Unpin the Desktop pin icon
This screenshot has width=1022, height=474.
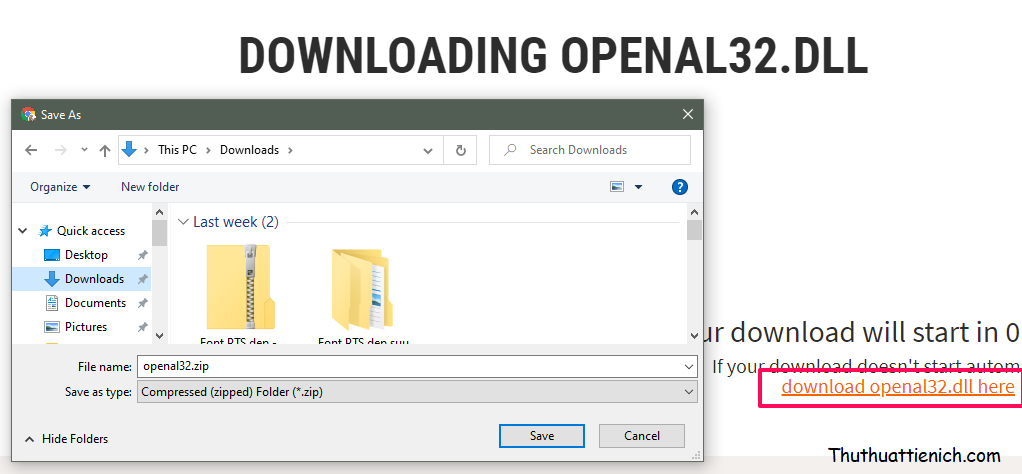click(x=142, y=256)
